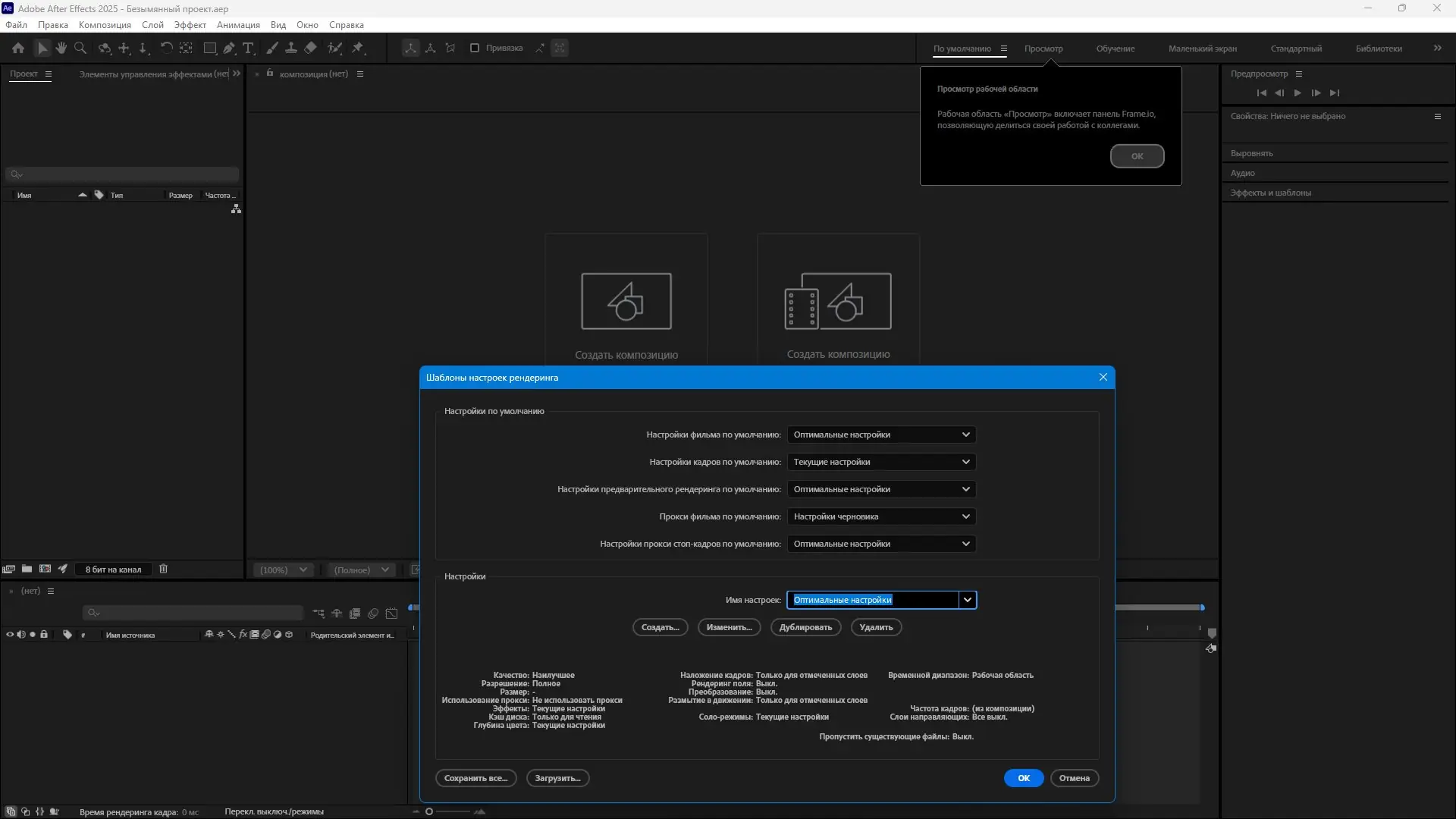Open the Имя настроек combo box arrow

967,600
